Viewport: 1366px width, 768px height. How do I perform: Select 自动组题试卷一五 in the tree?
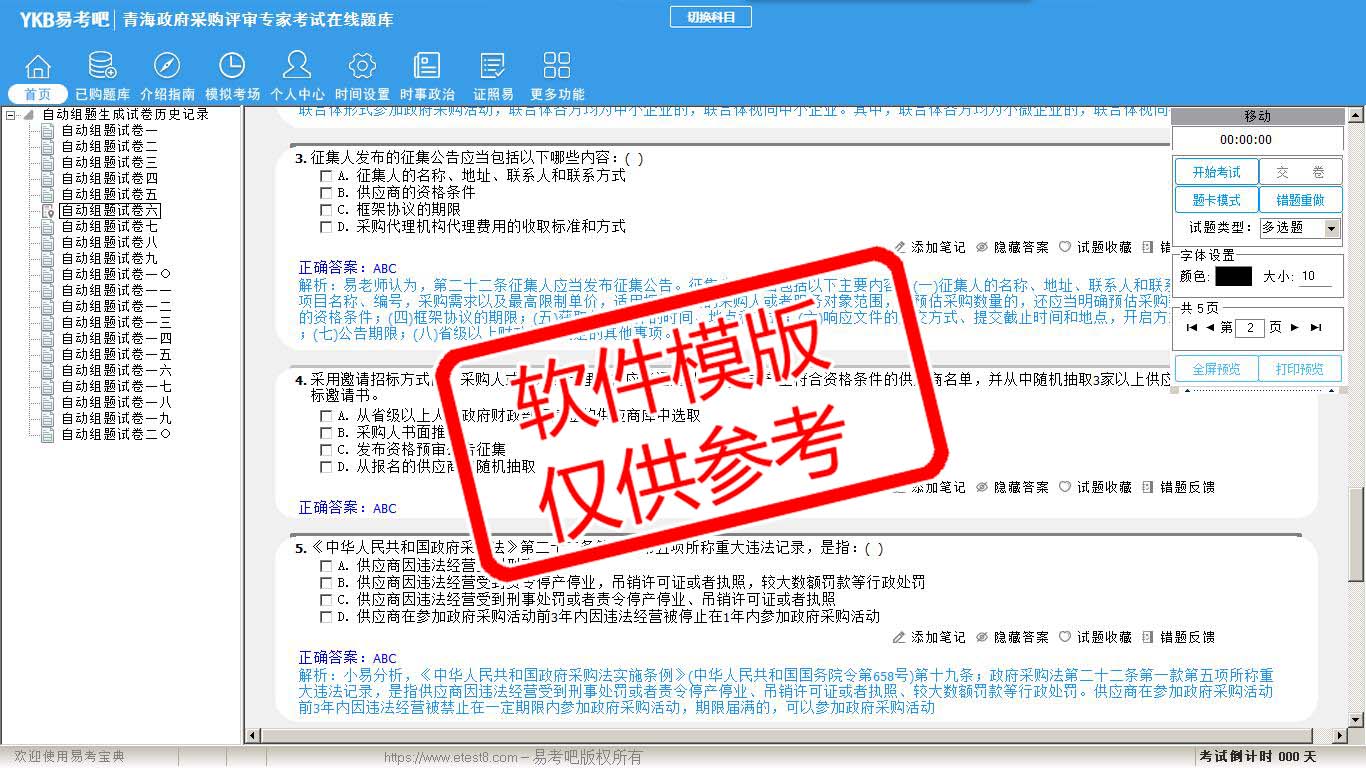click(x=116, y=355)
